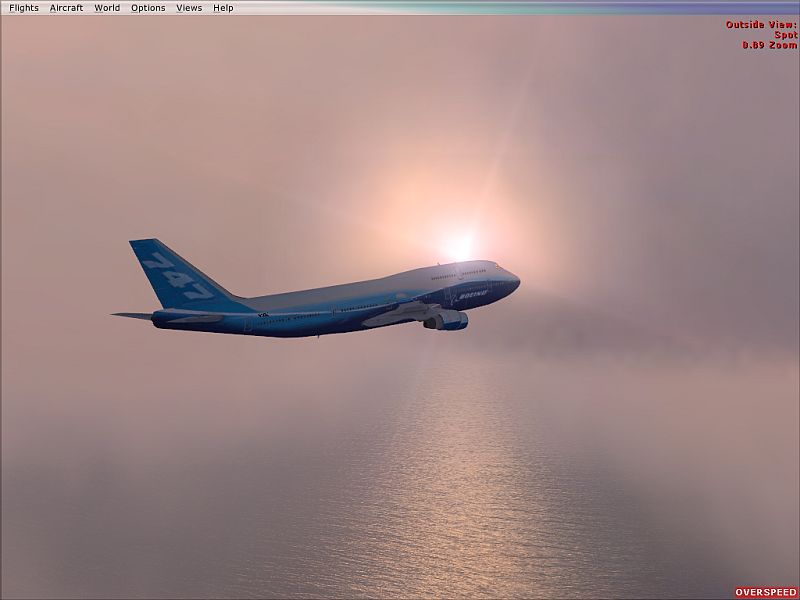Click the '0.89 Zoom' readout text

769,45
